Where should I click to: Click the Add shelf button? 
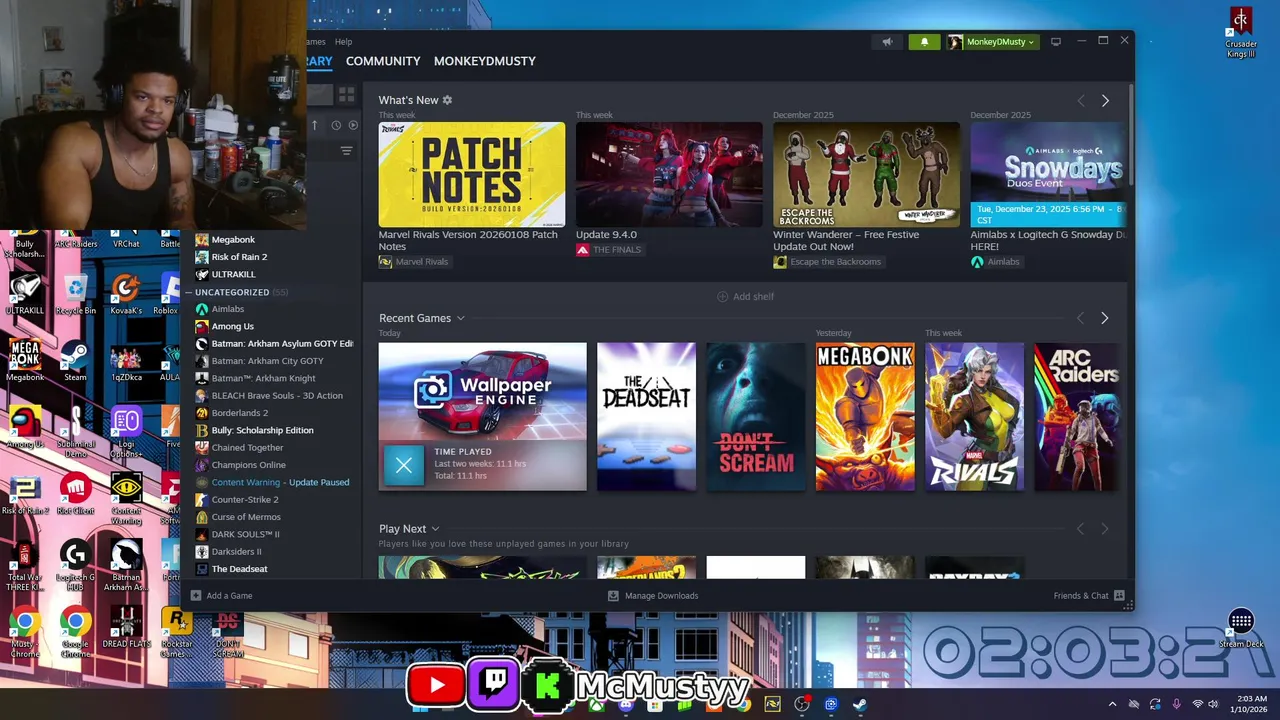click(746, 297)
